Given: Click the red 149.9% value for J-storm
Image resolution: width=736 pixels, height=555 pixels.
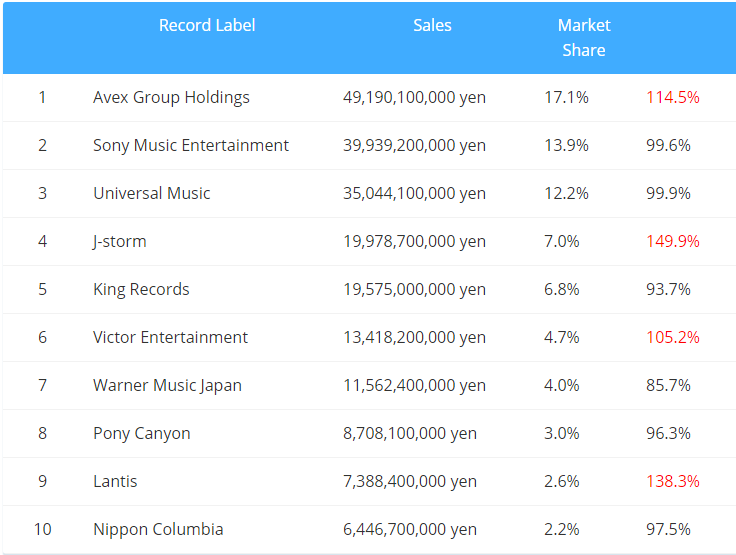Looking at the screenshot, I should tap(672, 241).
